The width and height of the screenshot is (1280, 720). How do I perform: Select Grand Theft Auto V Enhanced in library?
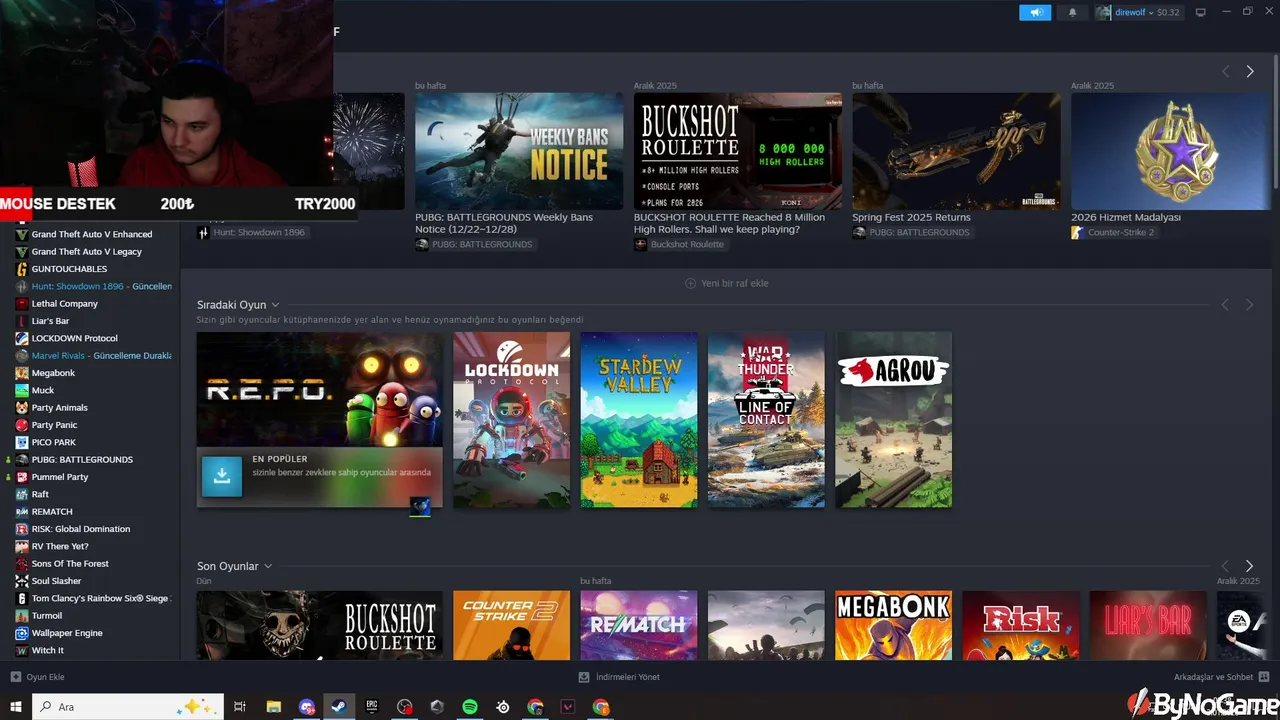[x=92, y=234]
